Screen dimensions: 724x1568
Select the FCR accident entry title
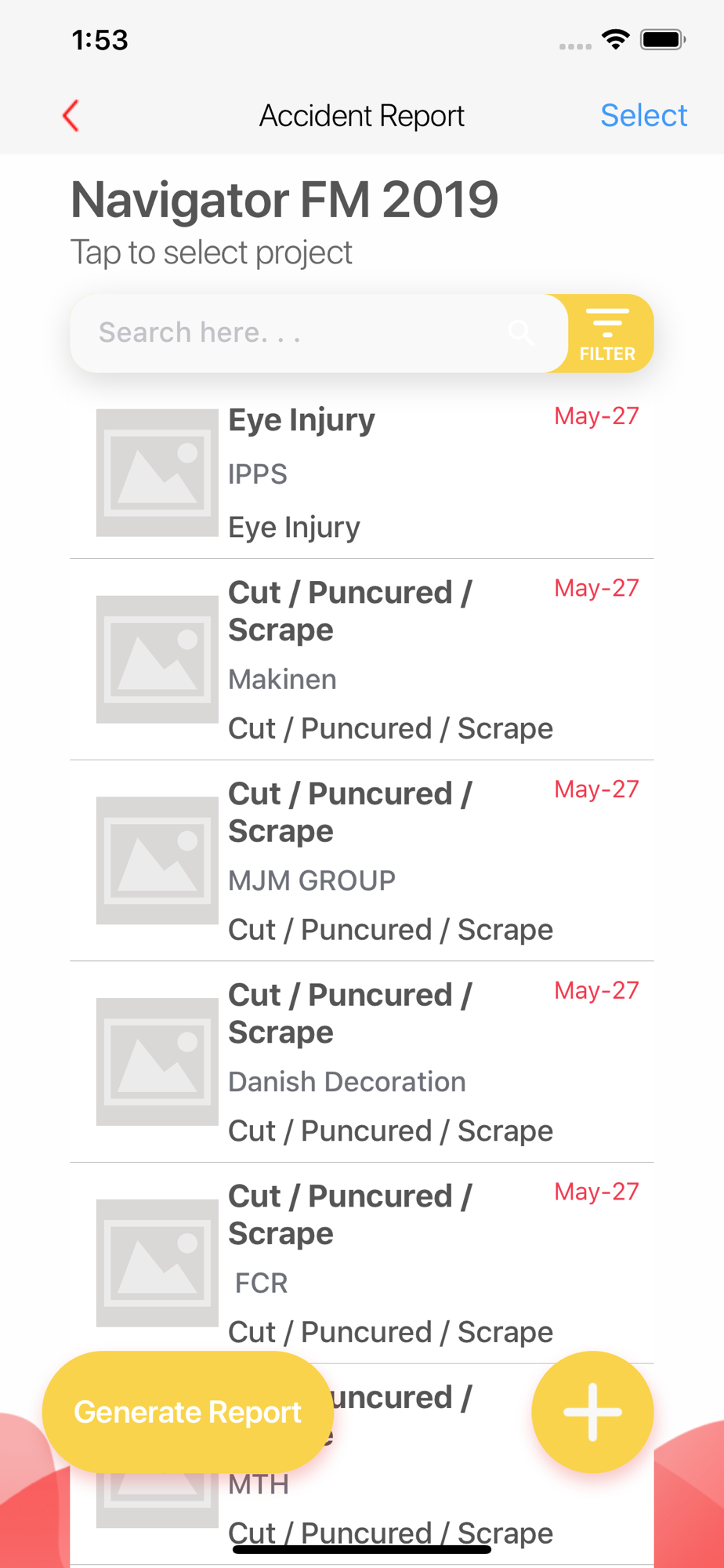click(349, 1214)
